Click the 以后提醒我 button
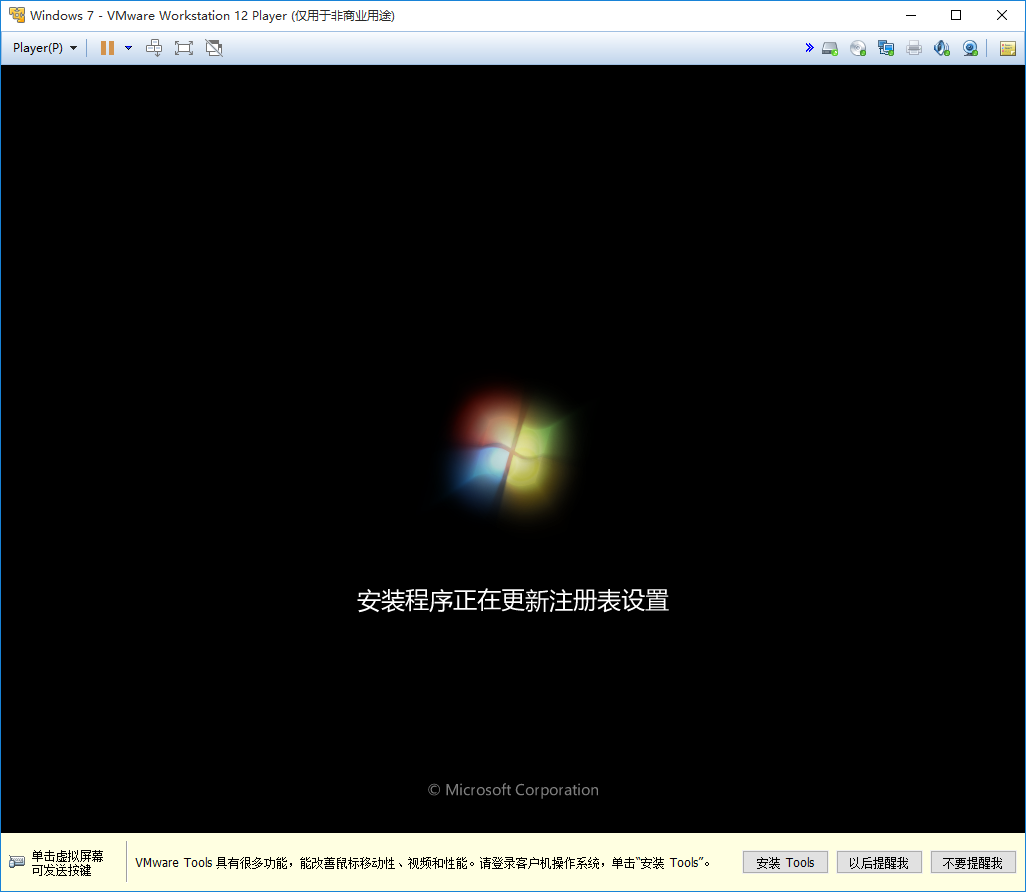 879,863
